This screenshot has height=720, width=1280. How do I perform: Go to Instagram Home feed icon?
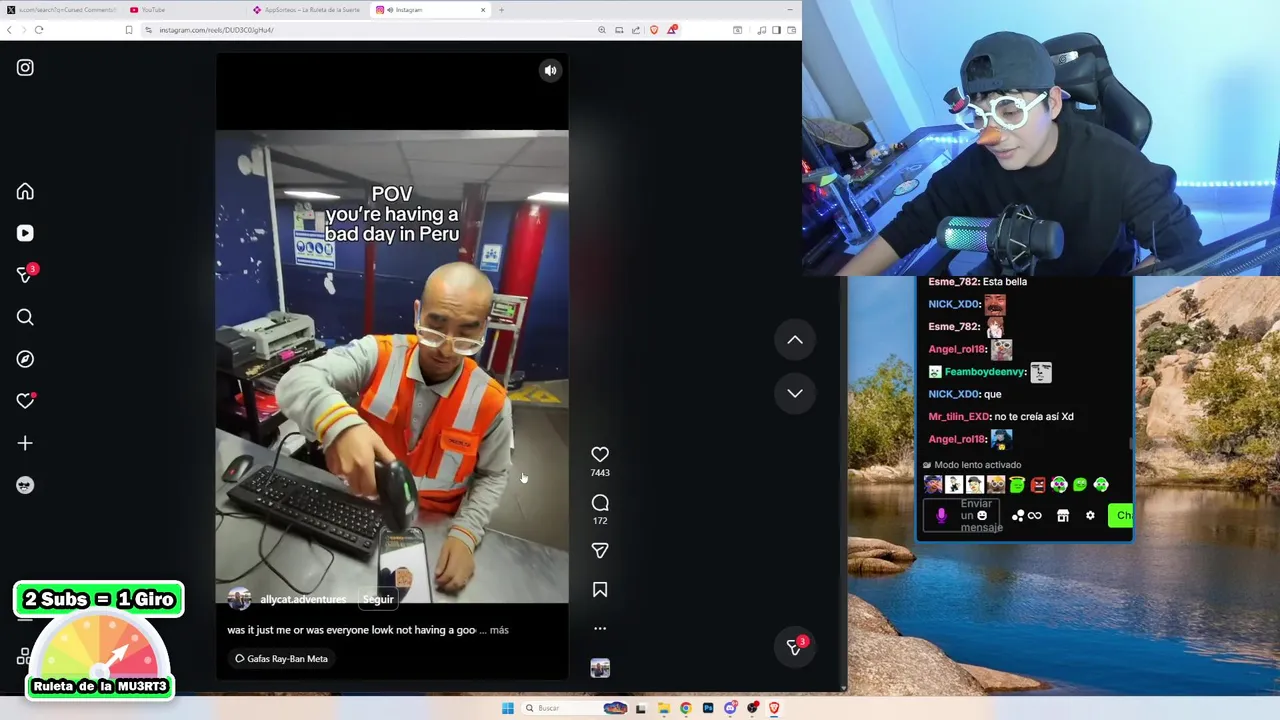[25, 192]
